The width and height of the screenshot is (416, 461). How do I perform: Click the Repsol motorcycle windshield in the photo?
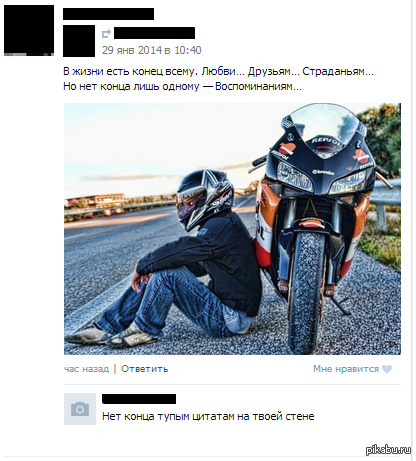coord(320,127)
